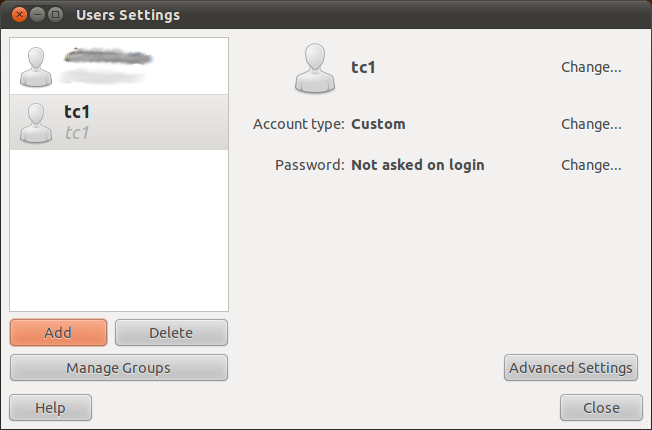Open Advanced Settings for tc1
Screen dimensions: 652x430
pos(570,368)
